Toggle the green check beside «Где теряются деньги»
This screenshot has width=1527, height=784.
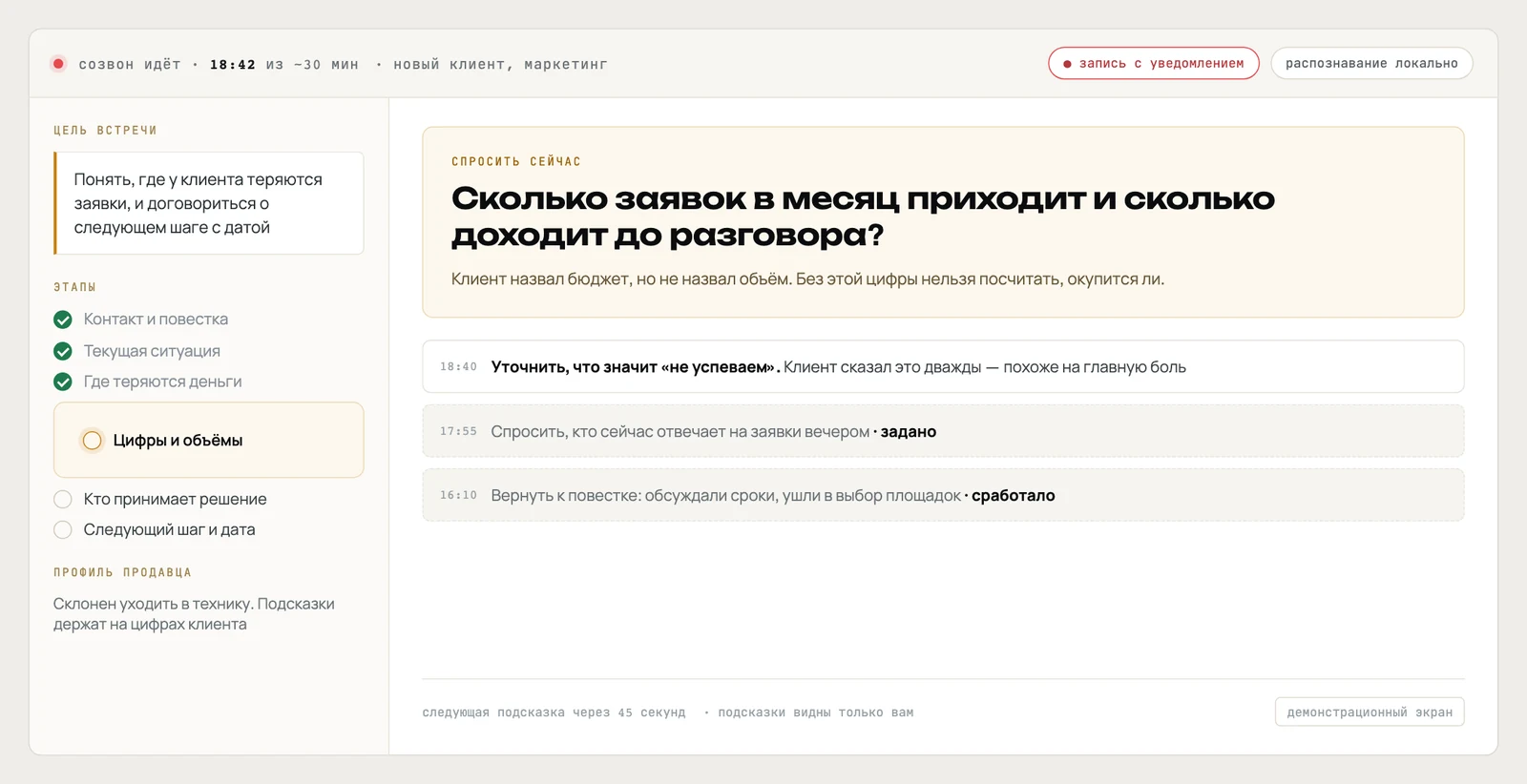click(x=63, y=382)
